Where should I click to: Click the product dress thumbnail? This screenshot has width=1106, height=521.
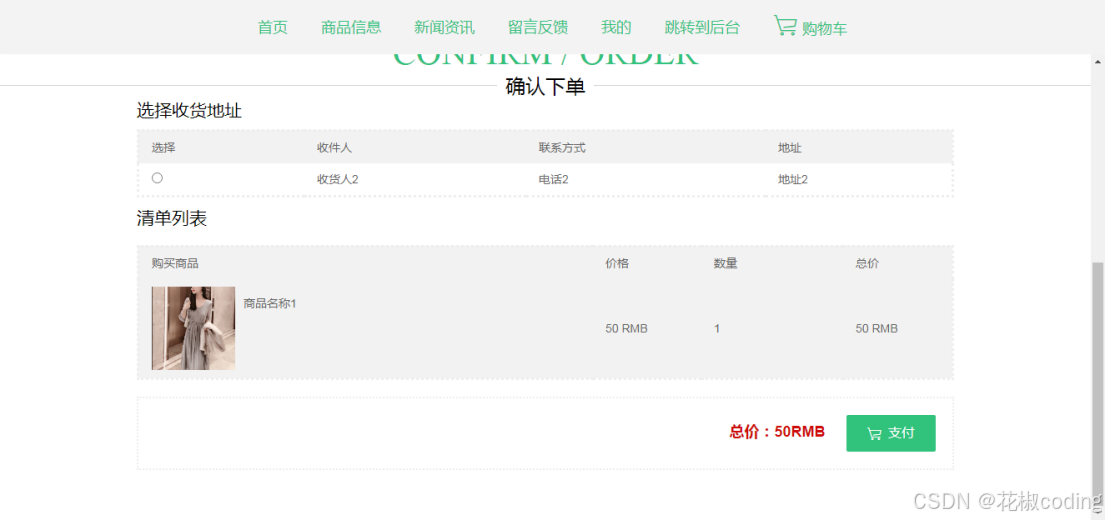pos(193,328)
